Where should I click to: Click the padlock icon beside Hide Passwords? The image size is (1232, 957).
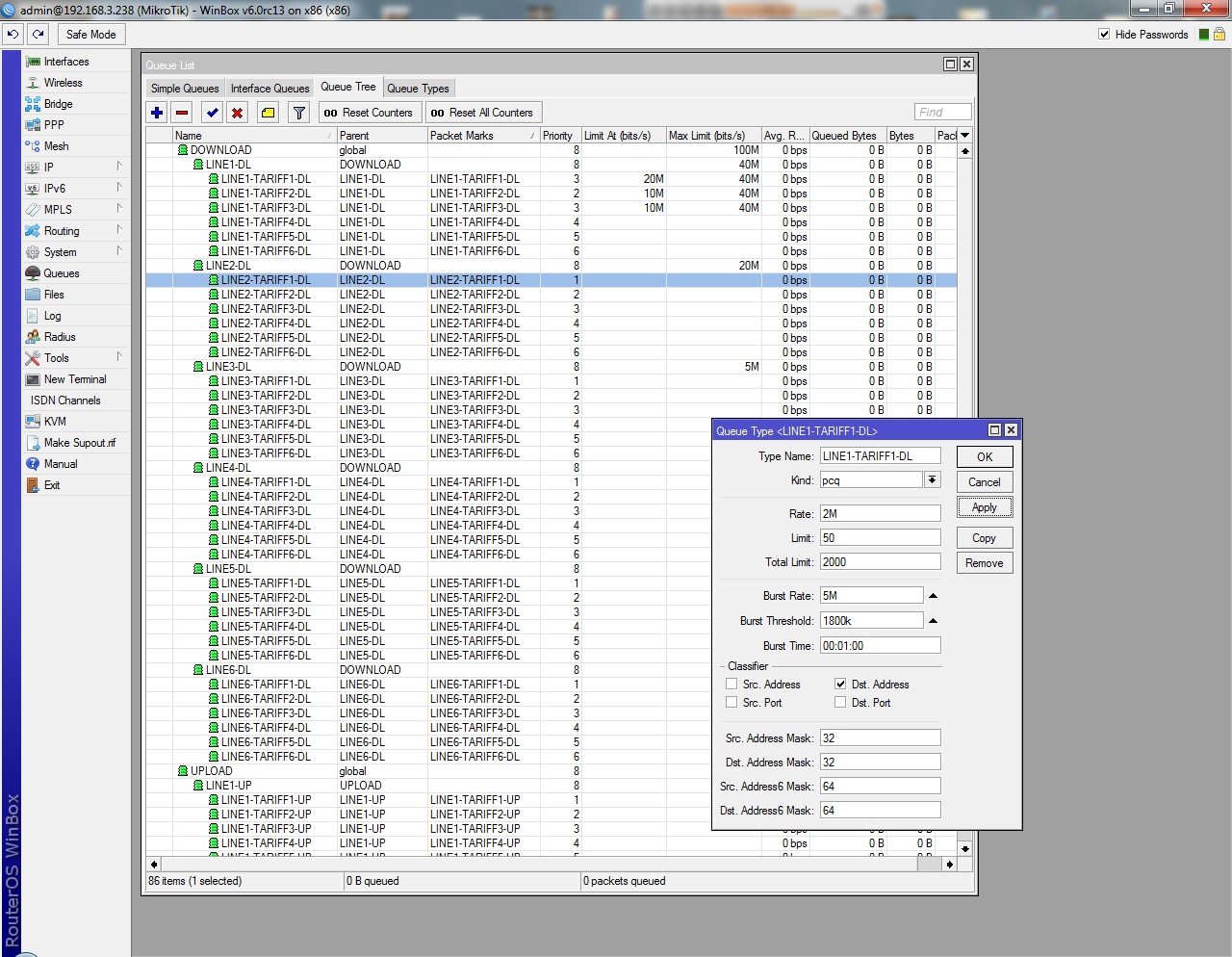pos(1219,34)
